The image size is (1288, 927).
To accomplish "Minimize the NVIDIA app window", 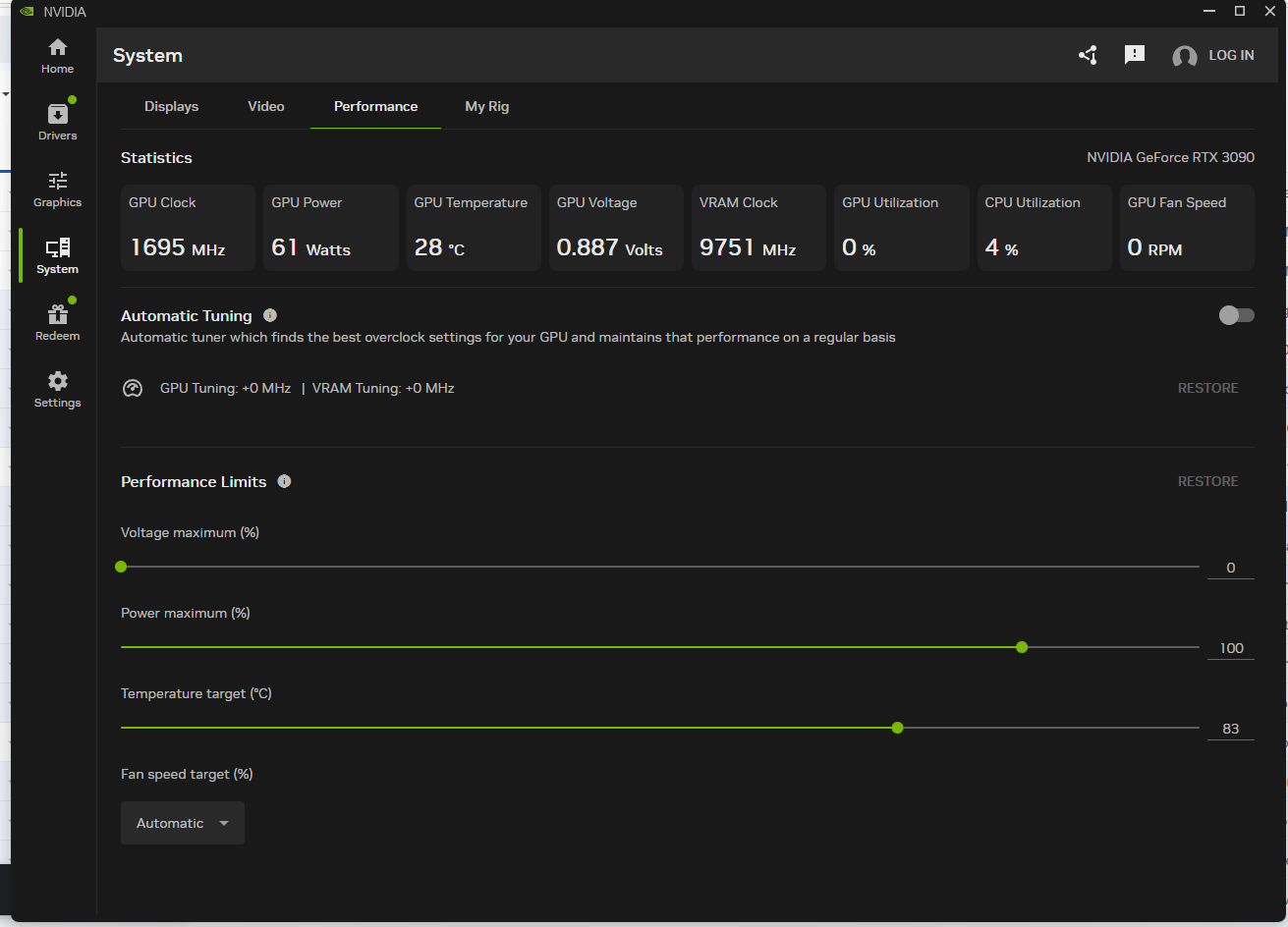I will 1209,11.
